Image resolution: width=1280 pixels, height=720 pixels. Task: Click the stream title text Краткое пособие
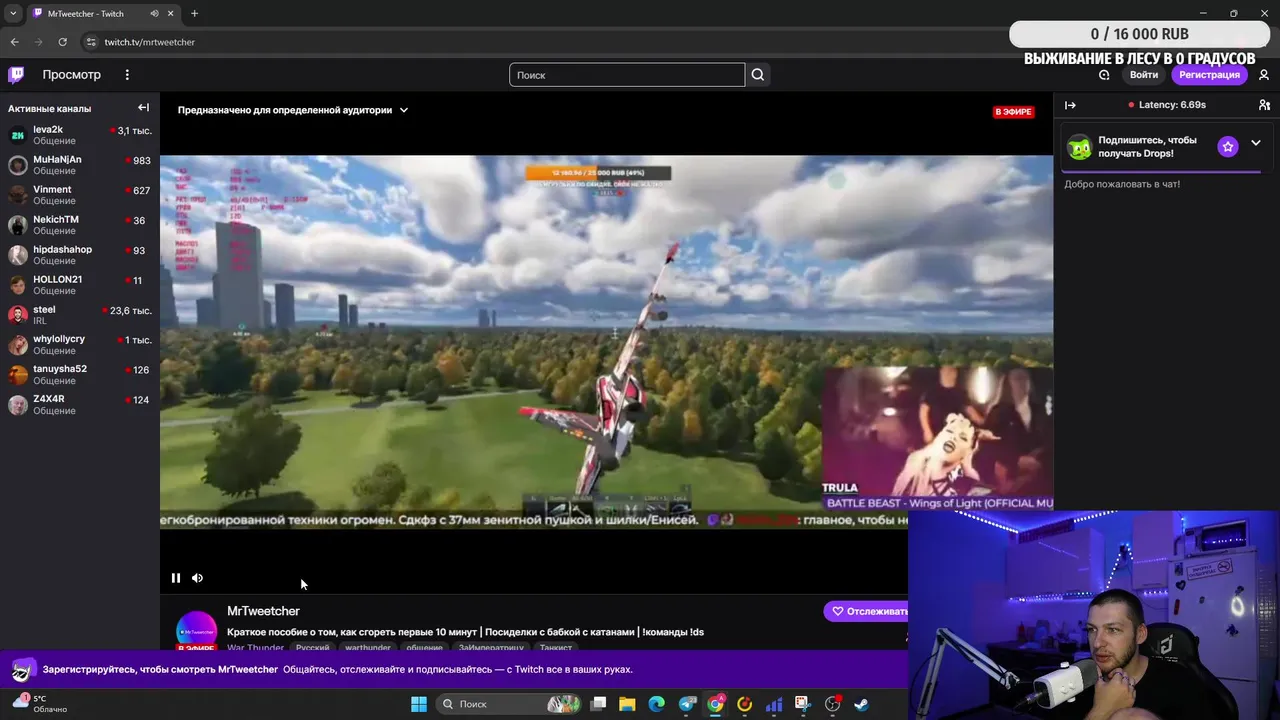[x=465, y=632]
